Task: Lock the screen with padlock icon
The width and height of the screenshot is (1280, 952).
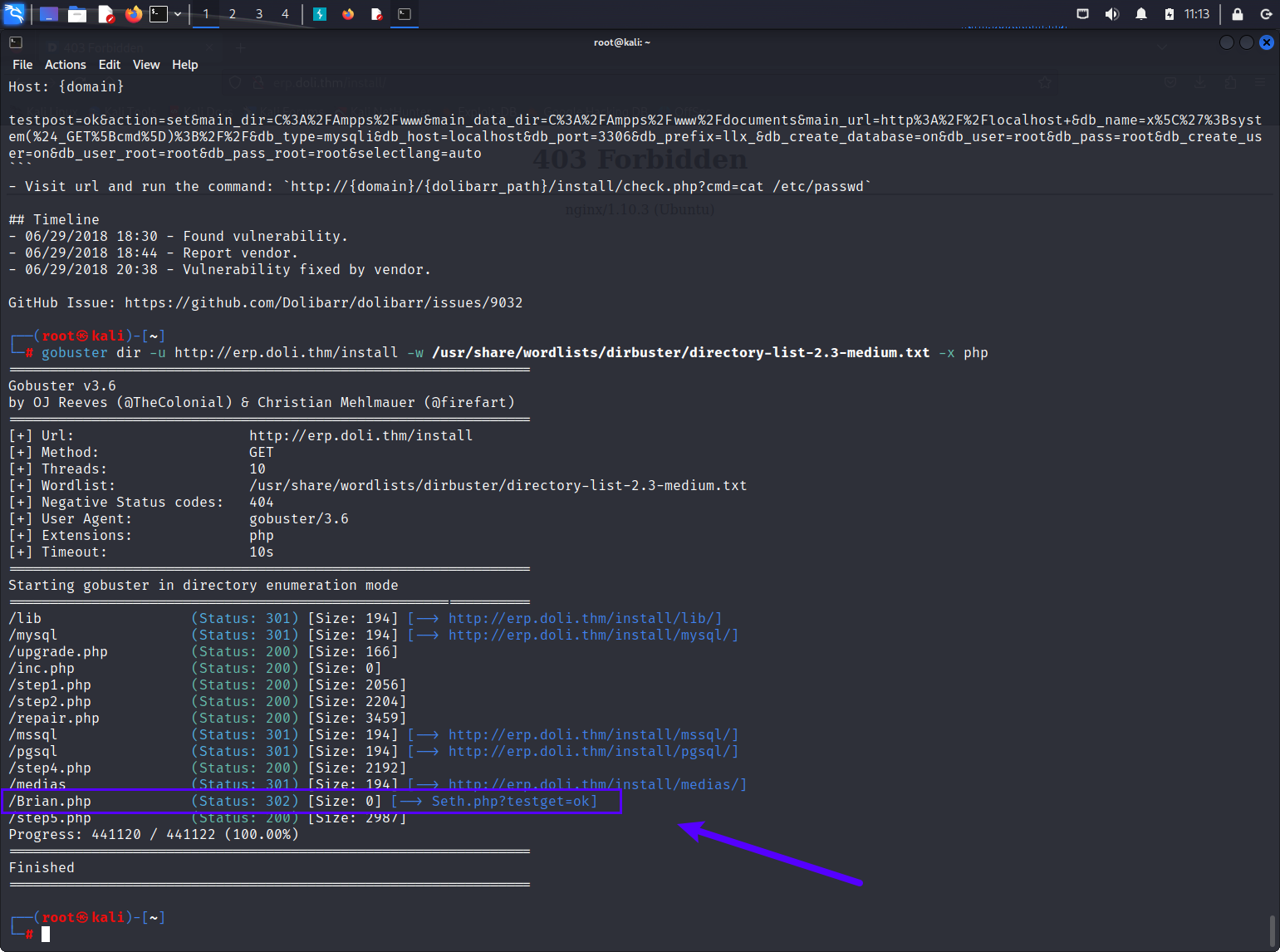Action: [1238, 14]
